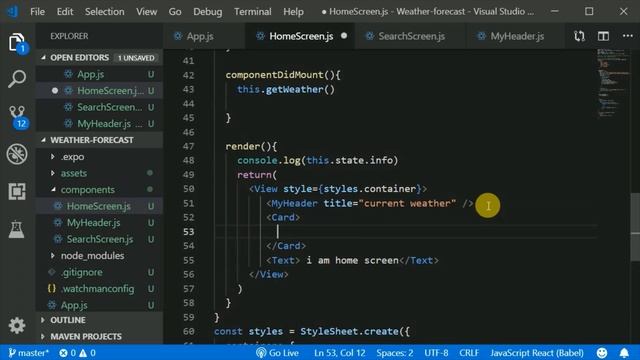Click the unsaved dot on HomeScreen.js tab
The image size is (640, 360).
[344, 36]
